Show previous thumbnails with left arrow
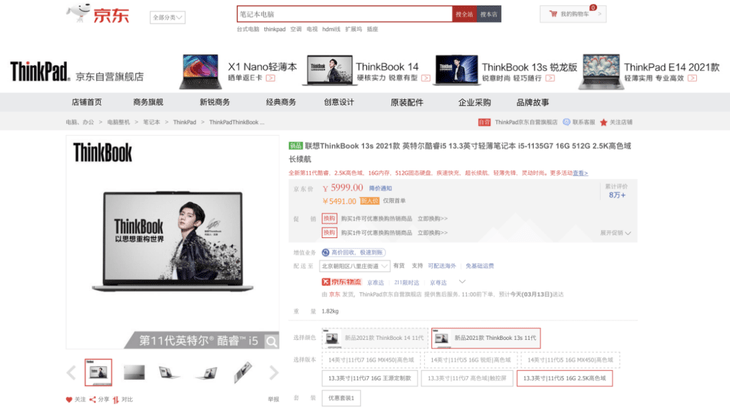The width and height of the screenshot is (730, 408). point(71,373)
